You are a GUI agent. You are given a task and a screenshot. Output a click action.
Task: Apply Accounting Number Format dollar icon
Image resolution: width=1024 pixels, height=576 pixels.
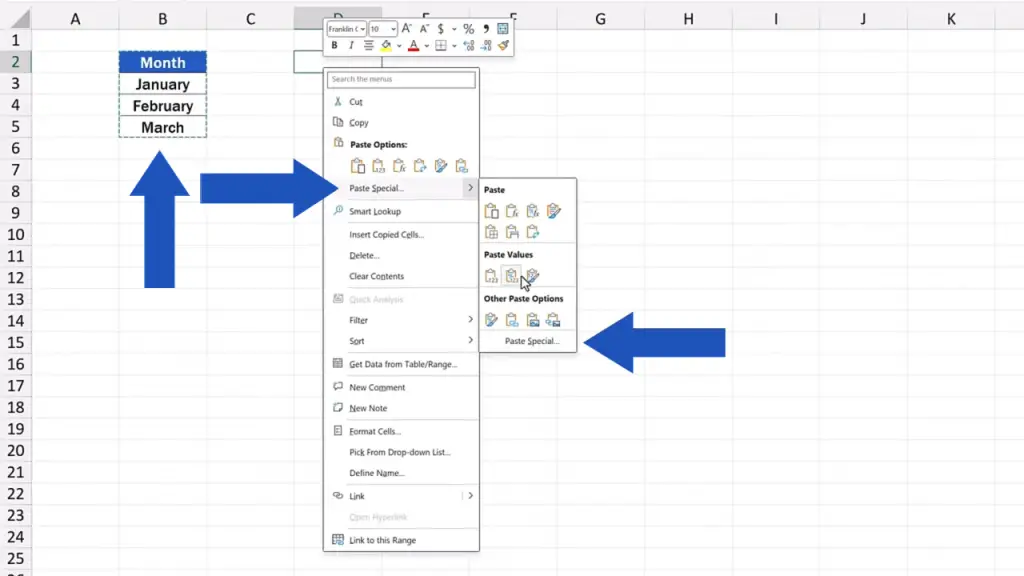pos(441,29)
